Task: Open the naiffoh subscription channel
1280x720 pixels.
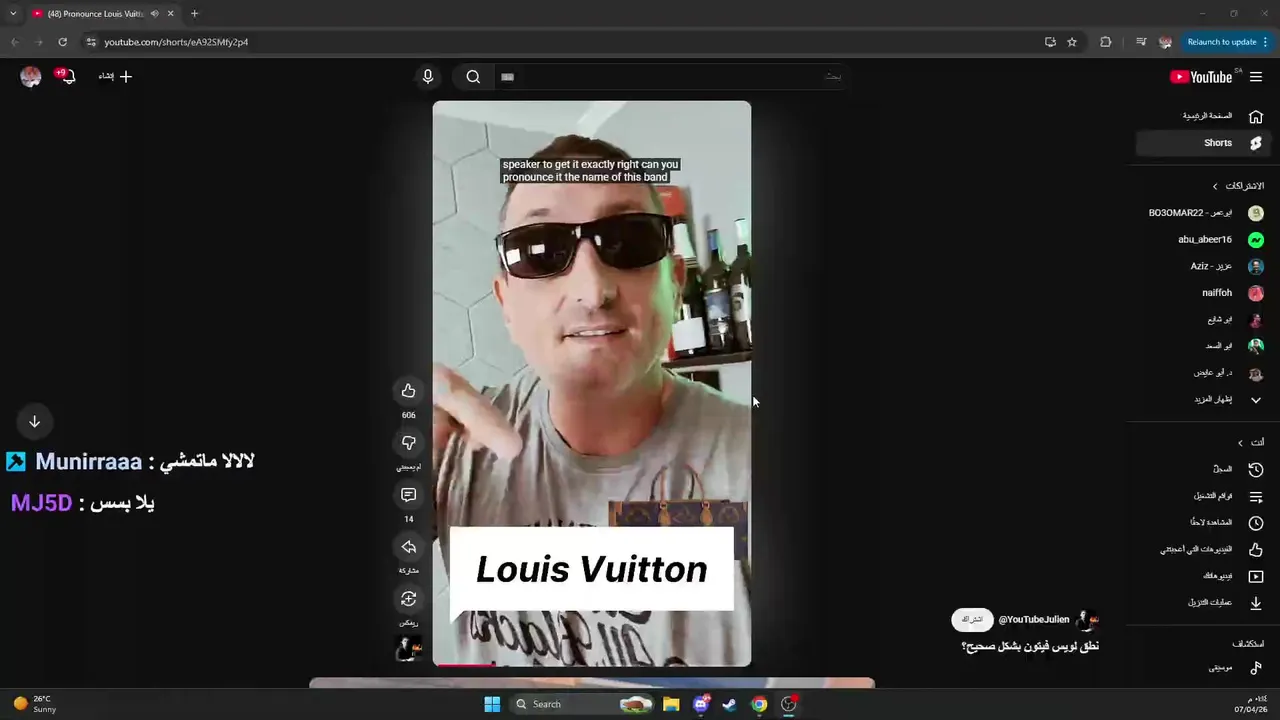Action: (1205, 293)
